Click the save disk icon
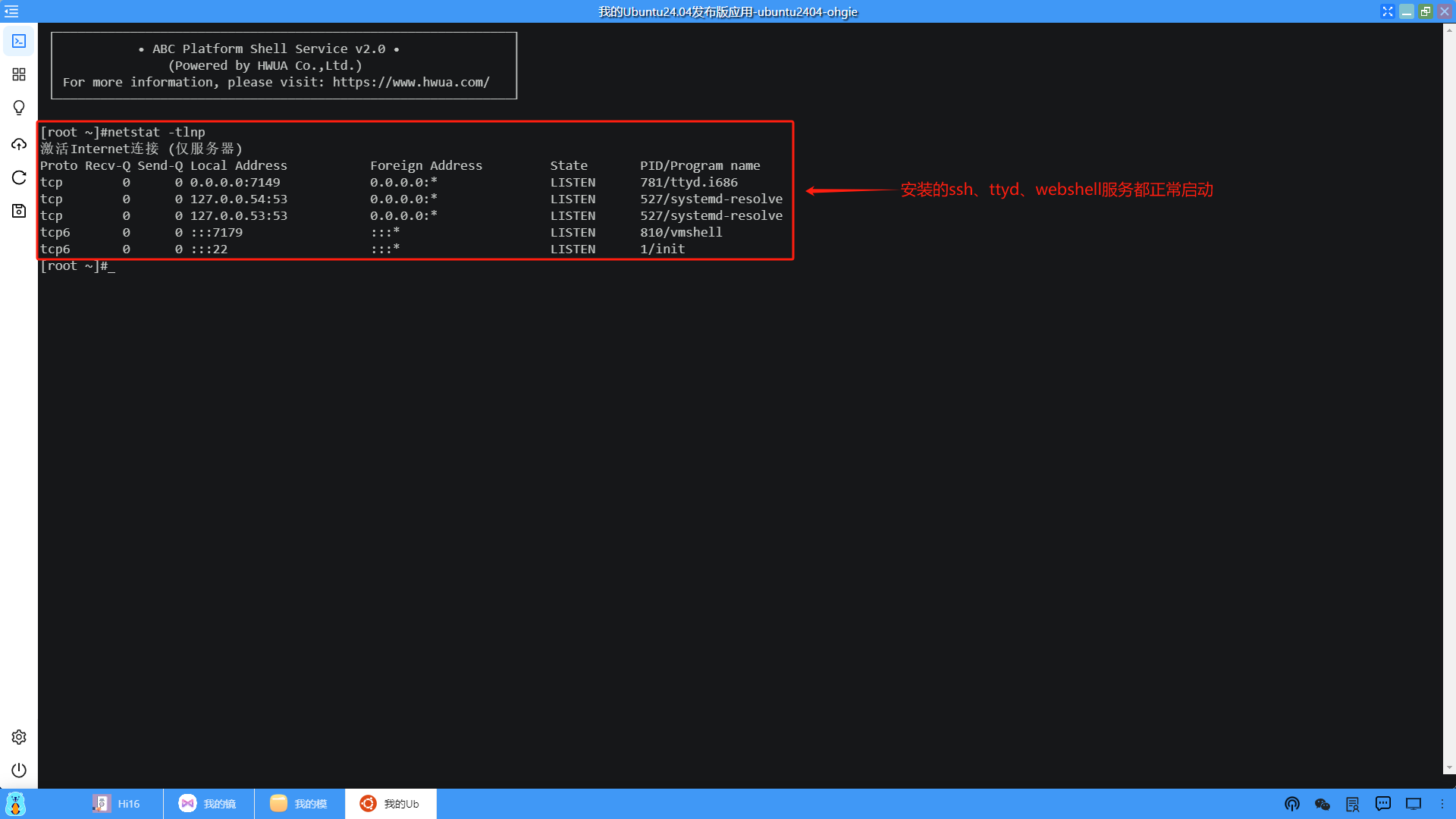Image resolution: width=1456 pixels, height=819 pixels. (x=19, y=211)
